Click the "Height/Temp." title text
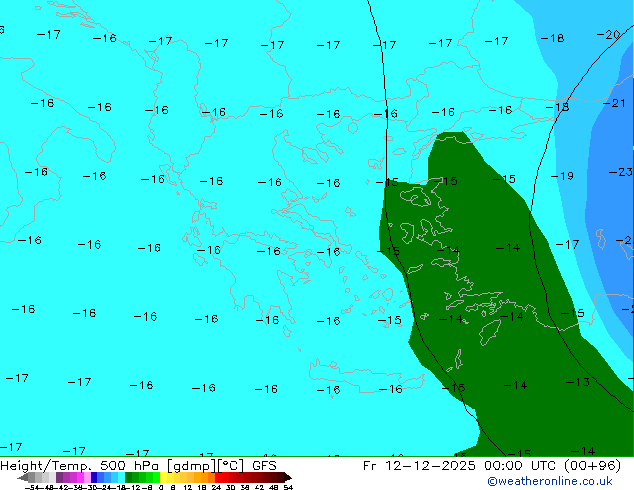Screen dimensions: 634x490 48,466
